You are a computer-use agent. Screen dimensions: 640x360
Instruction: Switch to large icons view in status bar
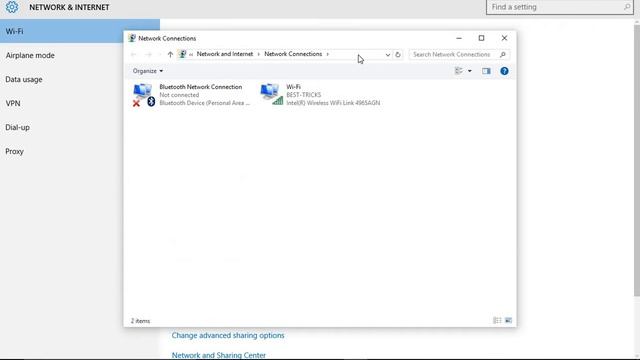(508, 320)
